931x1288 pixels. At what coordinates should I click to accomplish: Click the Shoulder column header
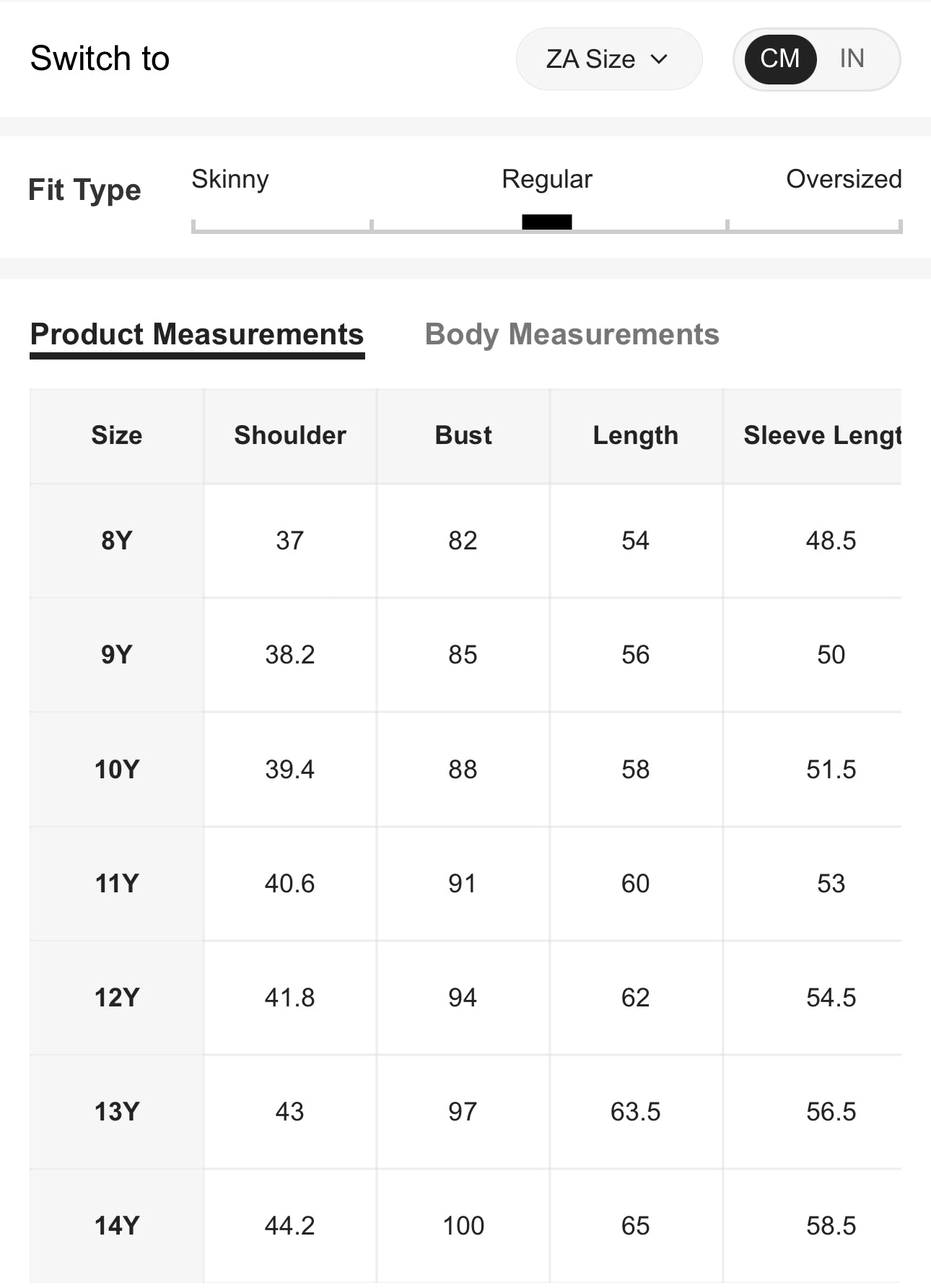[x=290, y=435]
